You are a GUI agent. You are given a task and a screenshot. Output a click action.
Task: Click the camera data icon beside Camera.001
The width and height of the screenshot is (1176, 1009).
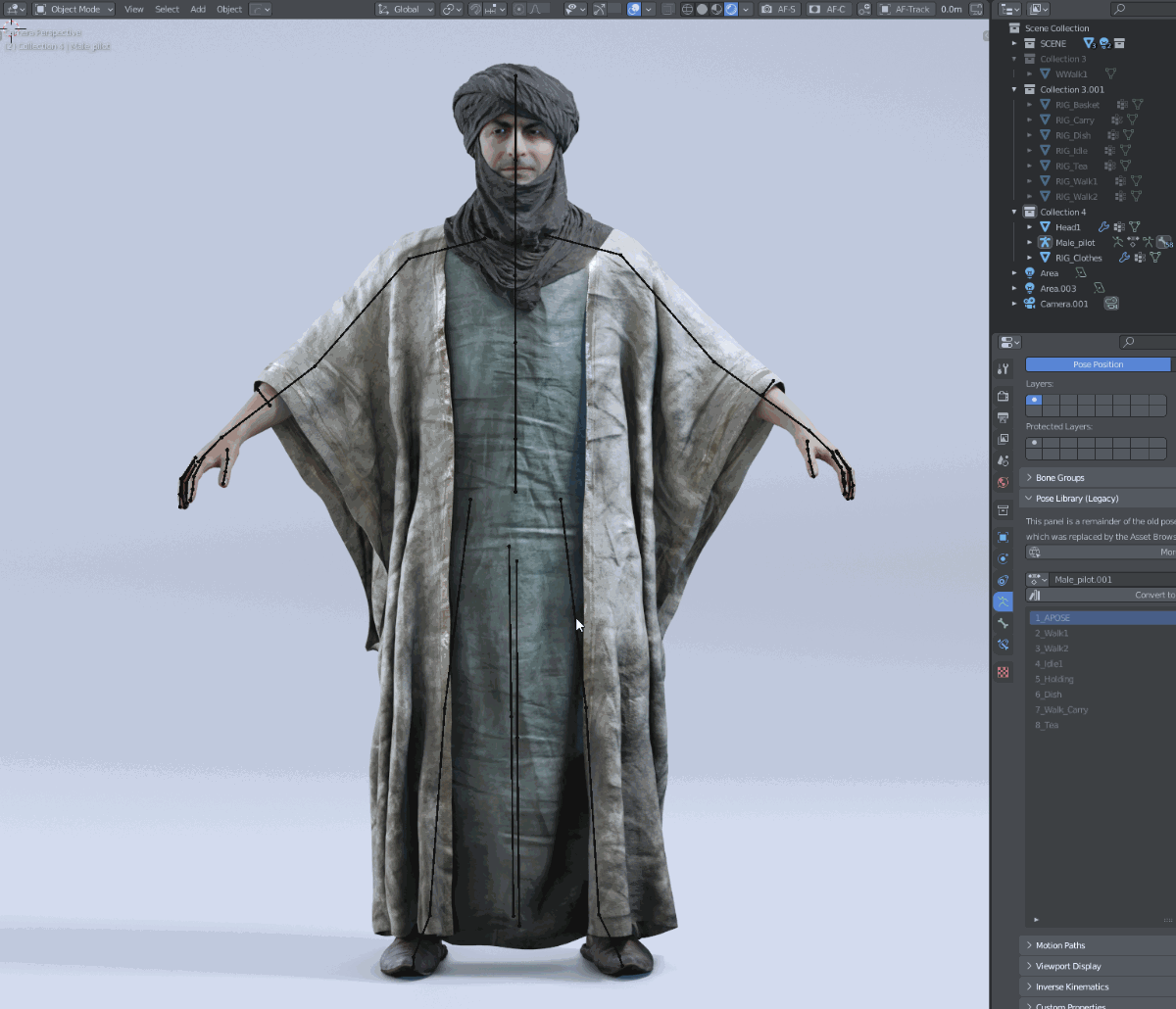pyautogui.click(x=1111, y=304)
